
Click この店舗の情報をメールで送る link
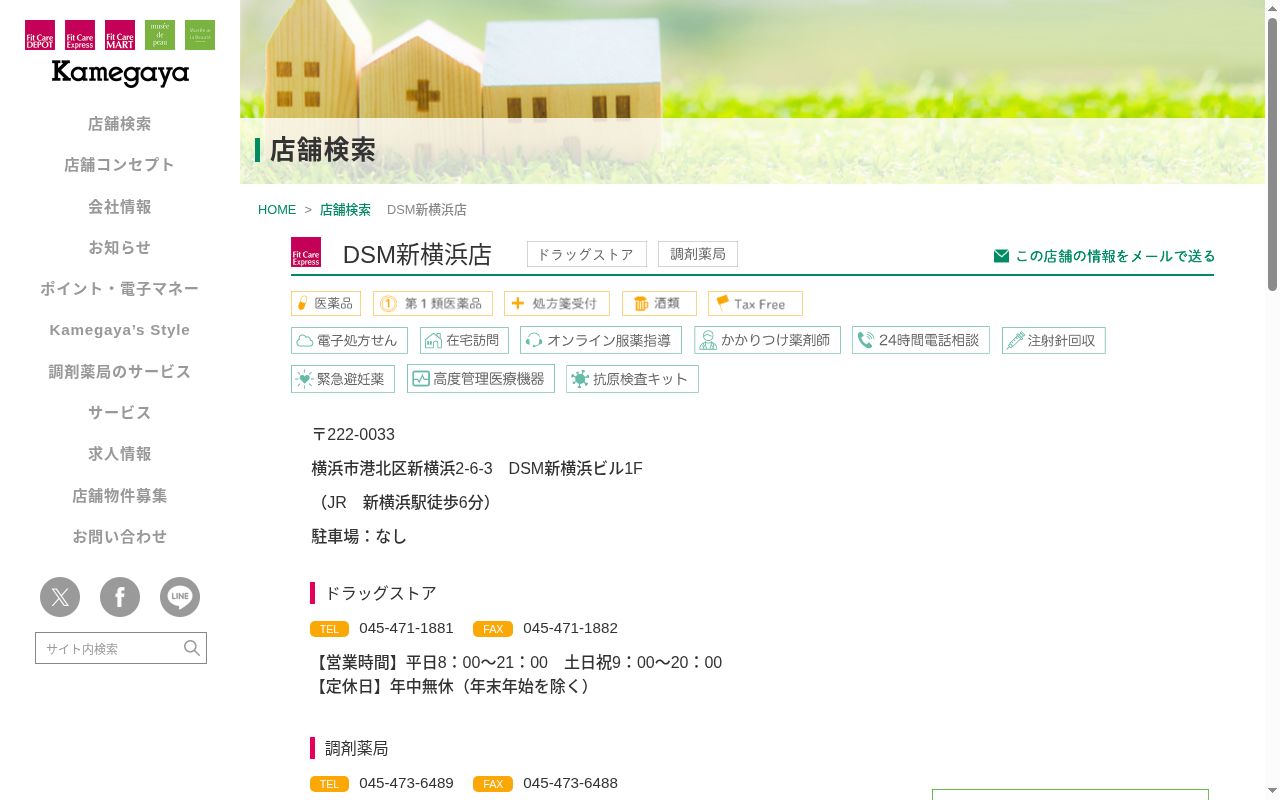click(1104, 256)
